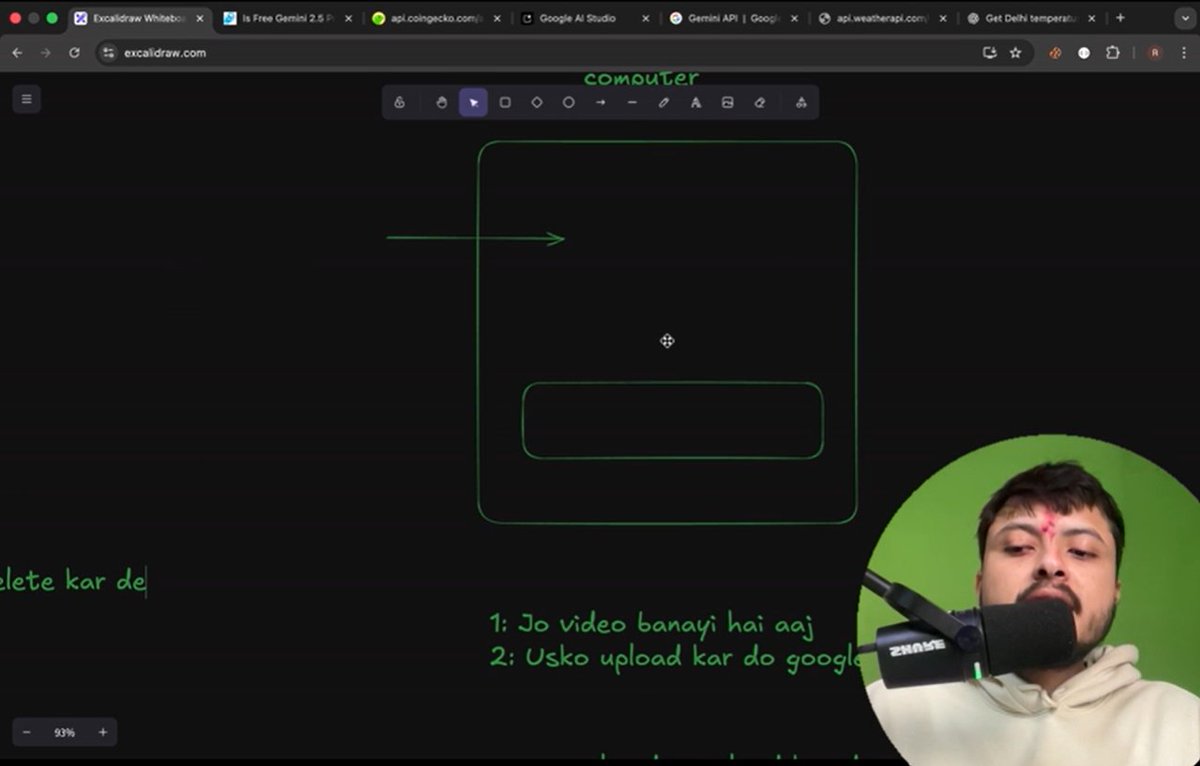The image size is (1200, 766).
Task: Select the Text tool
Action: pos(696,102)
